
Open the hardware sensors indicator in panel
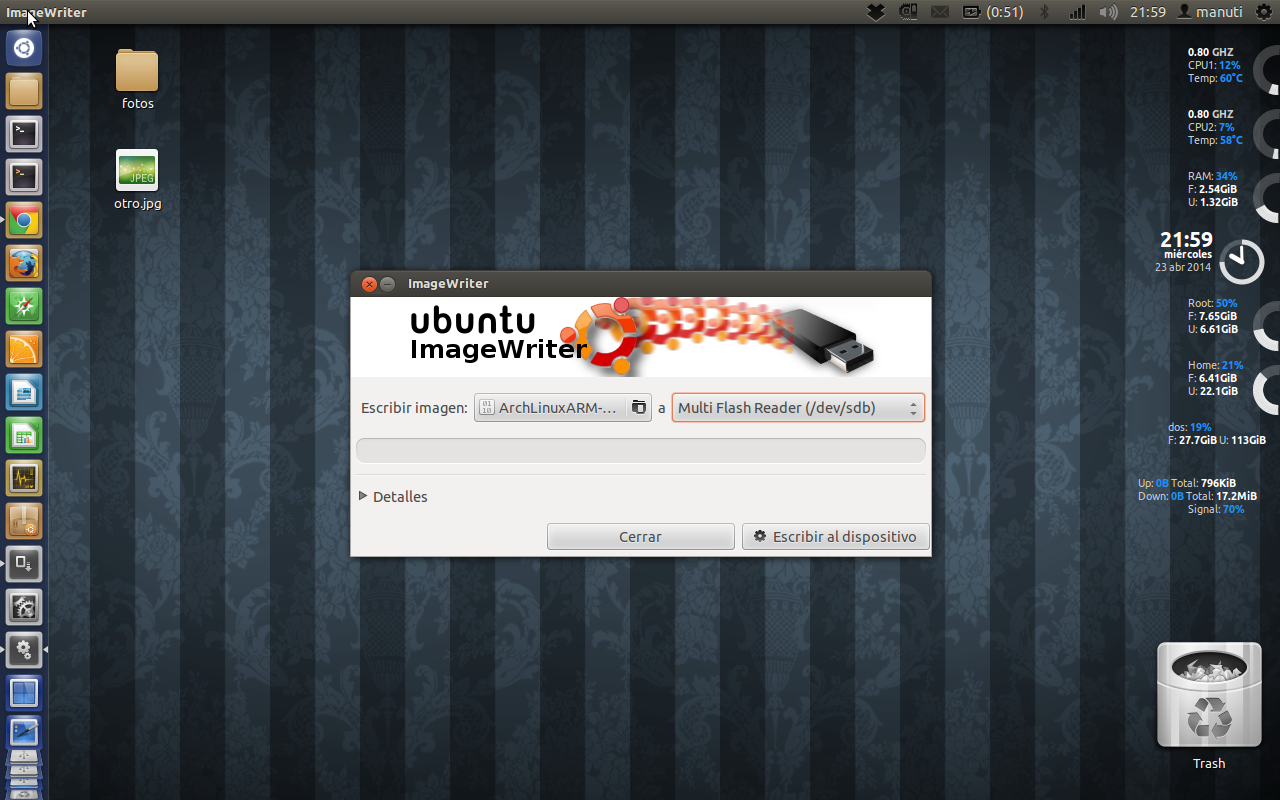pyautogui.click(x=908, y=12)
